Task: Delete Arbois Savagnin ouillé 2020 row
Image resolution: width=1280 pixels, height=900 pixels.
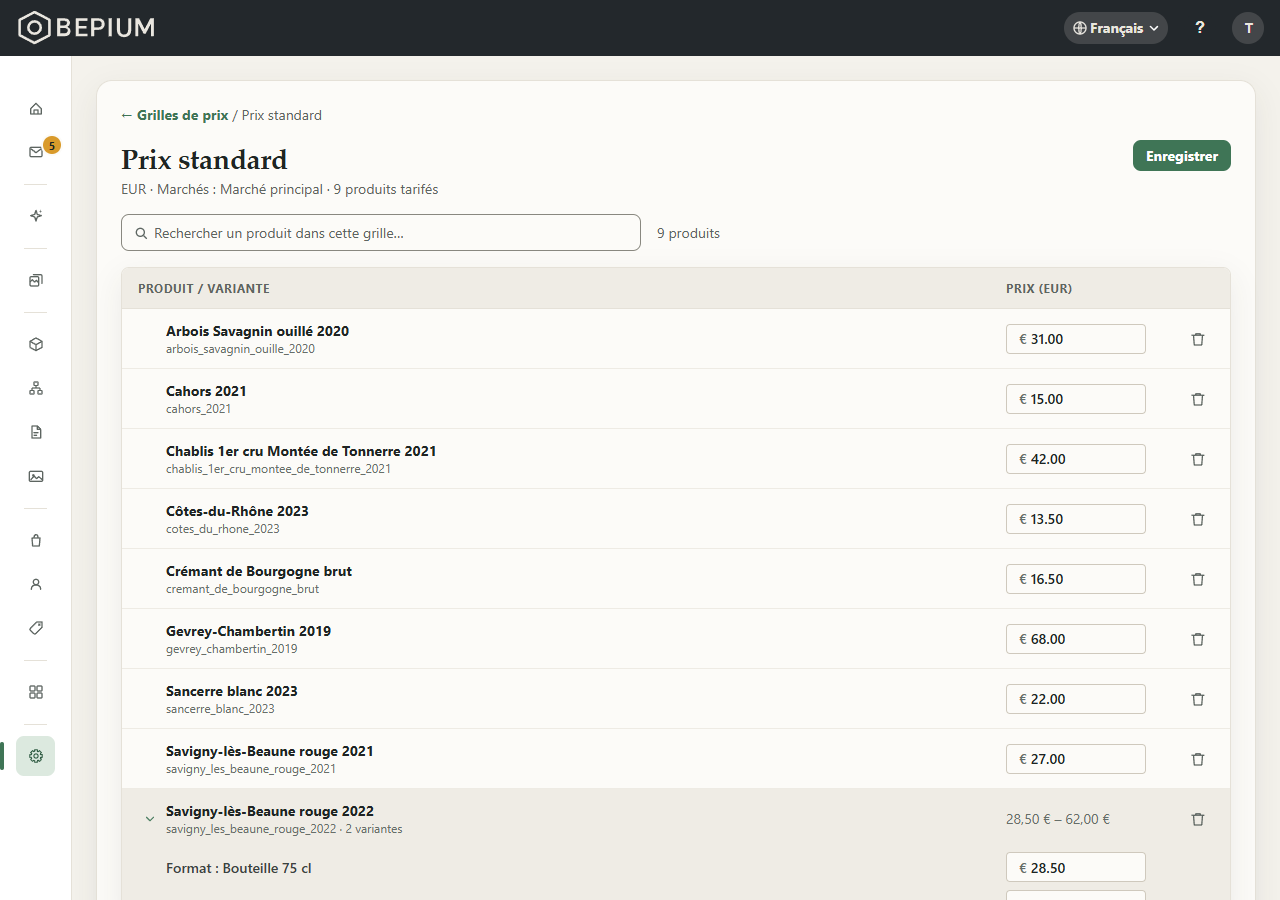Action: [x=1198, y=339]
